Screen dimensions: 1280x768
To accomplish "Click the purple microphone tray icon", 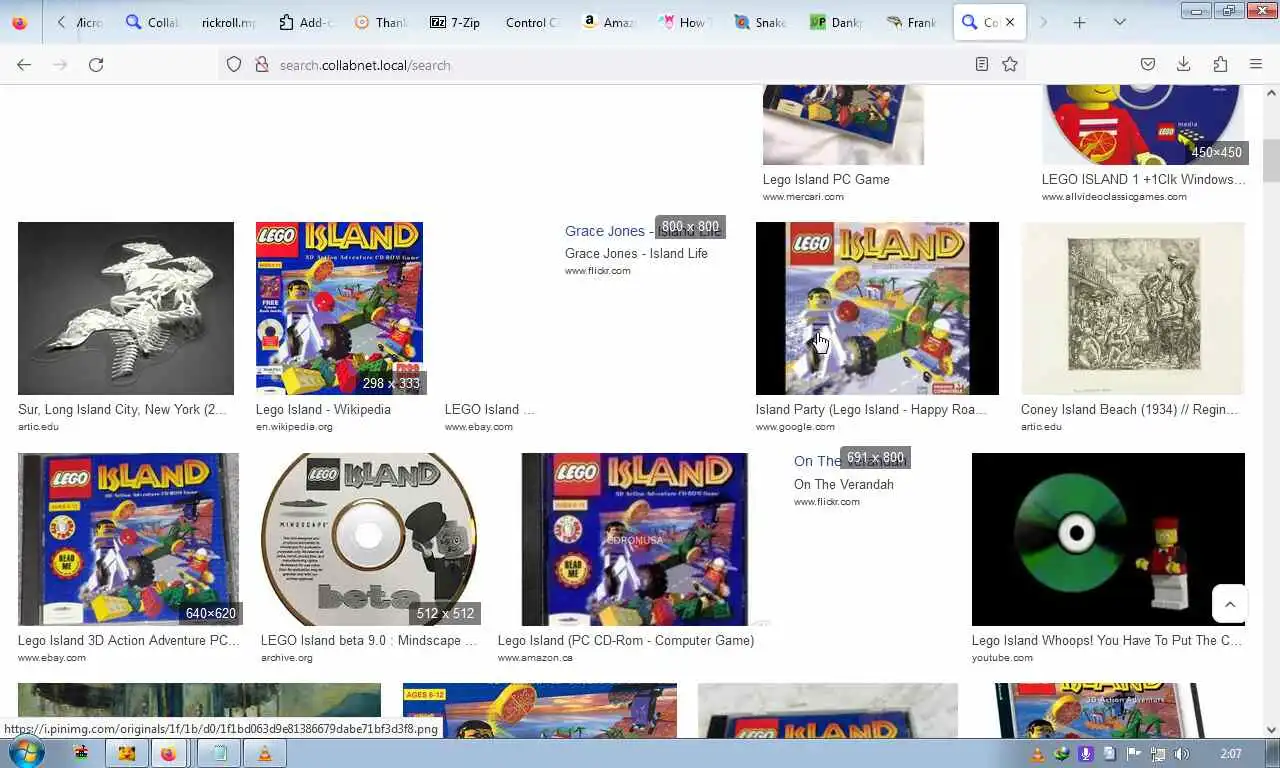I will (1085, 754).
